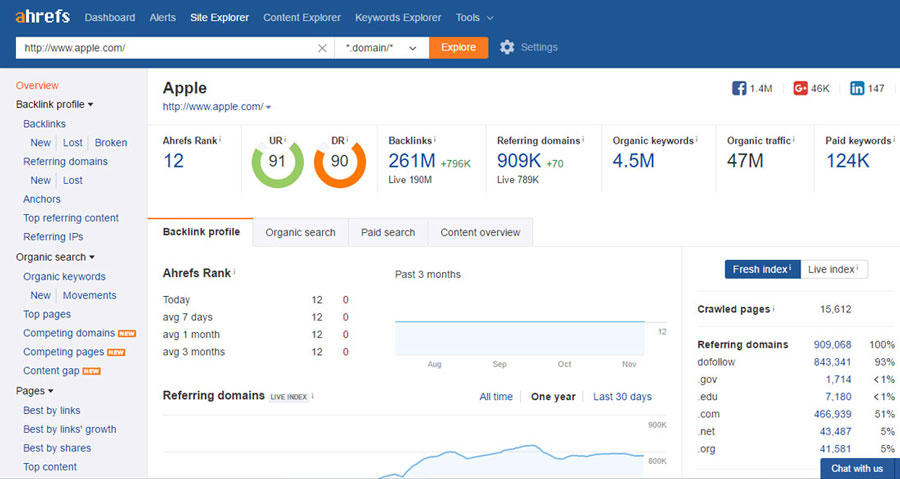Click the 843,341 dofollow count
This screenshot has height=479, width=900.
pos(832,362)
